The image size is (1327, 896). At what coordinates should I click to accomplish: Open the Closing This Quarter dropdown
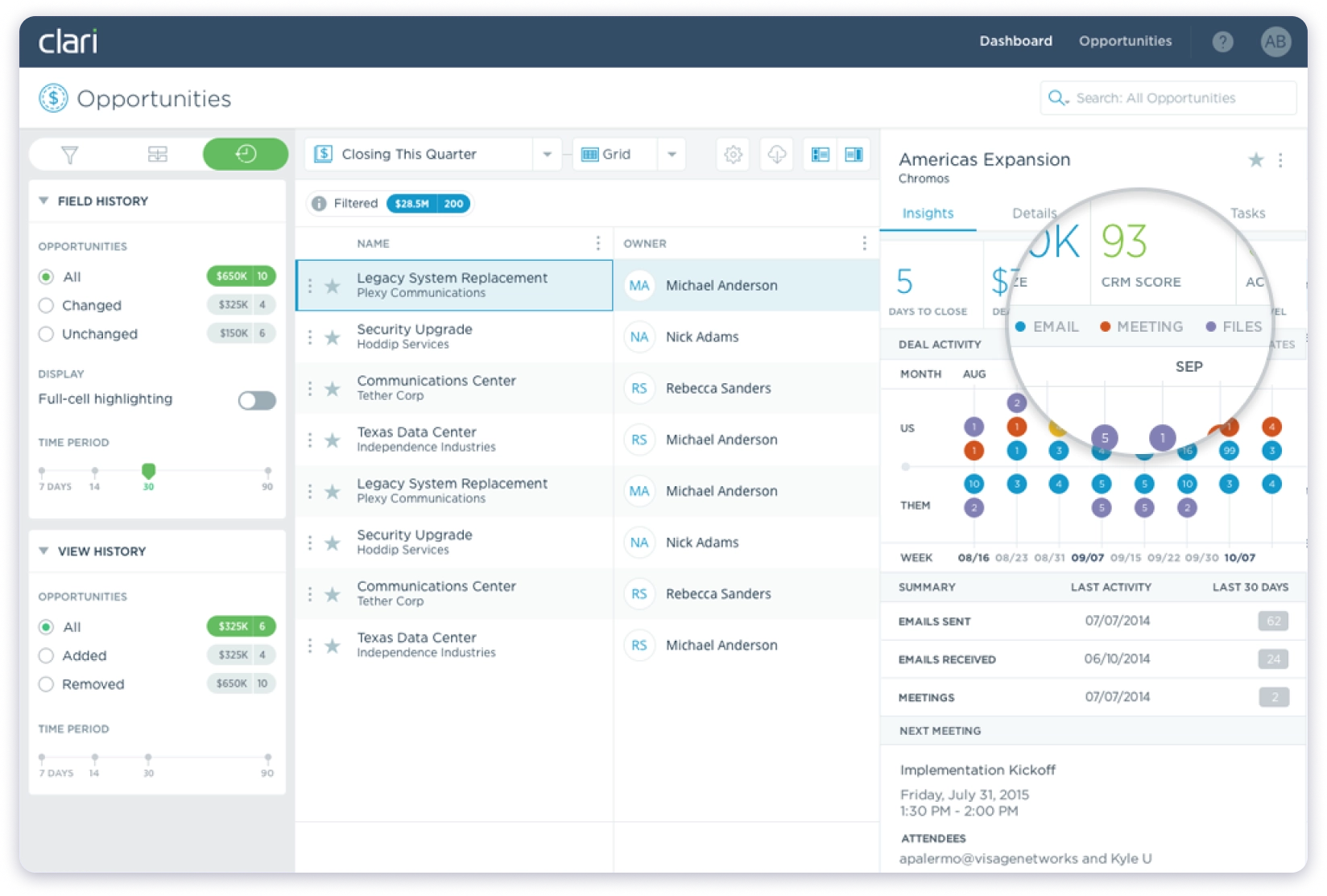click(x=547, y=154)
